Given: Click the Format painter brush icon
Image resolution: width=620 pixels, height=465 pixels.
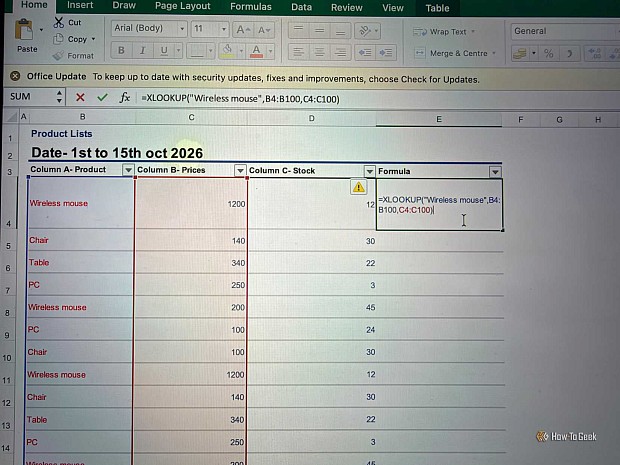Looking at the screenshot, I should pos(59,56).
